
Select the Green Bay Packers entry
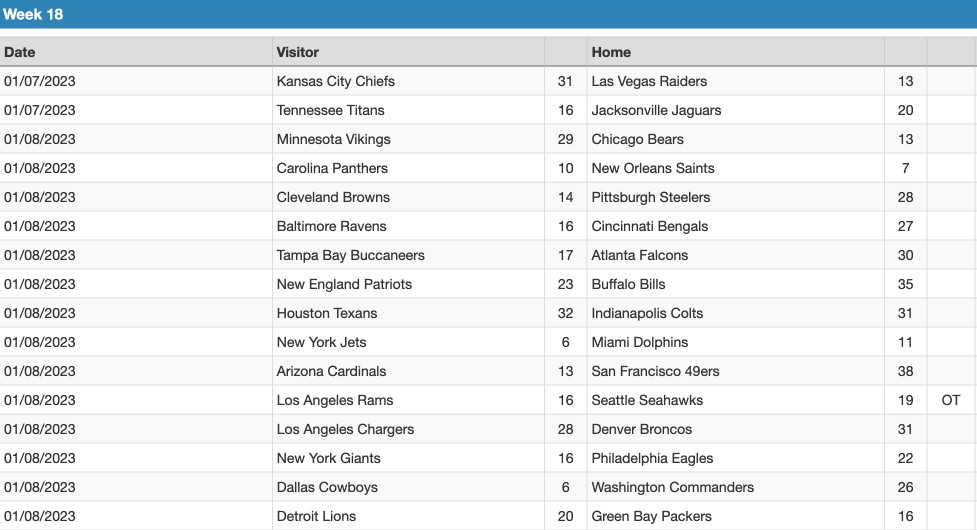click(651, 516)
